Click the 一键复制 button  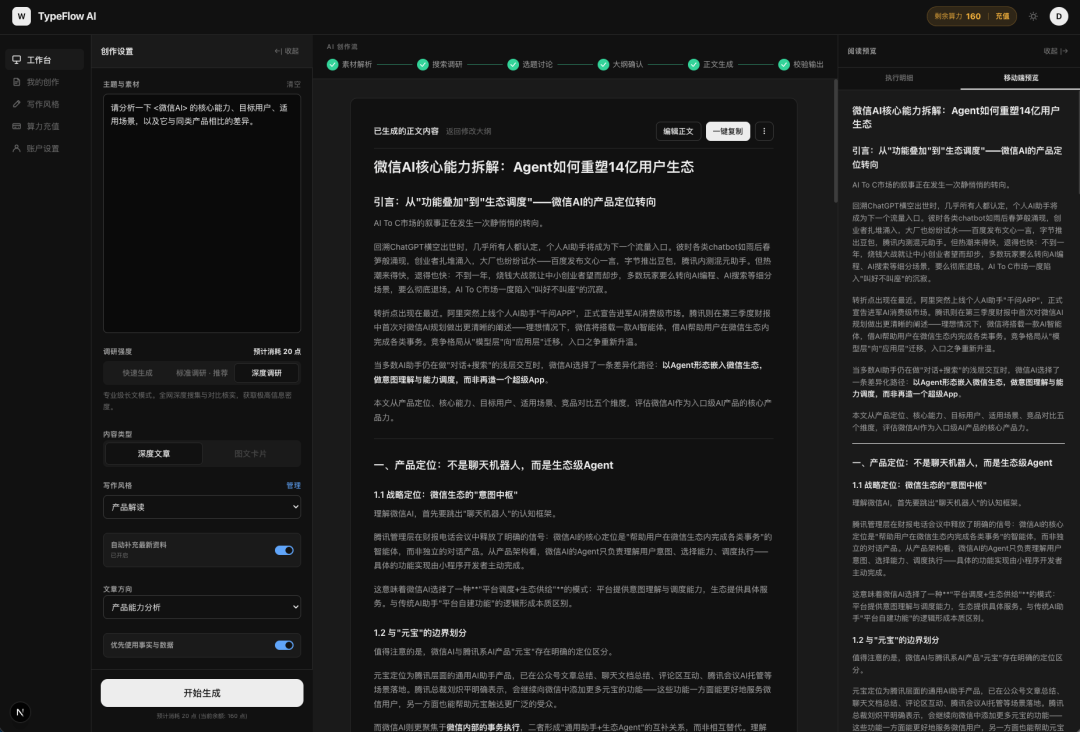[x=727, y=131]
